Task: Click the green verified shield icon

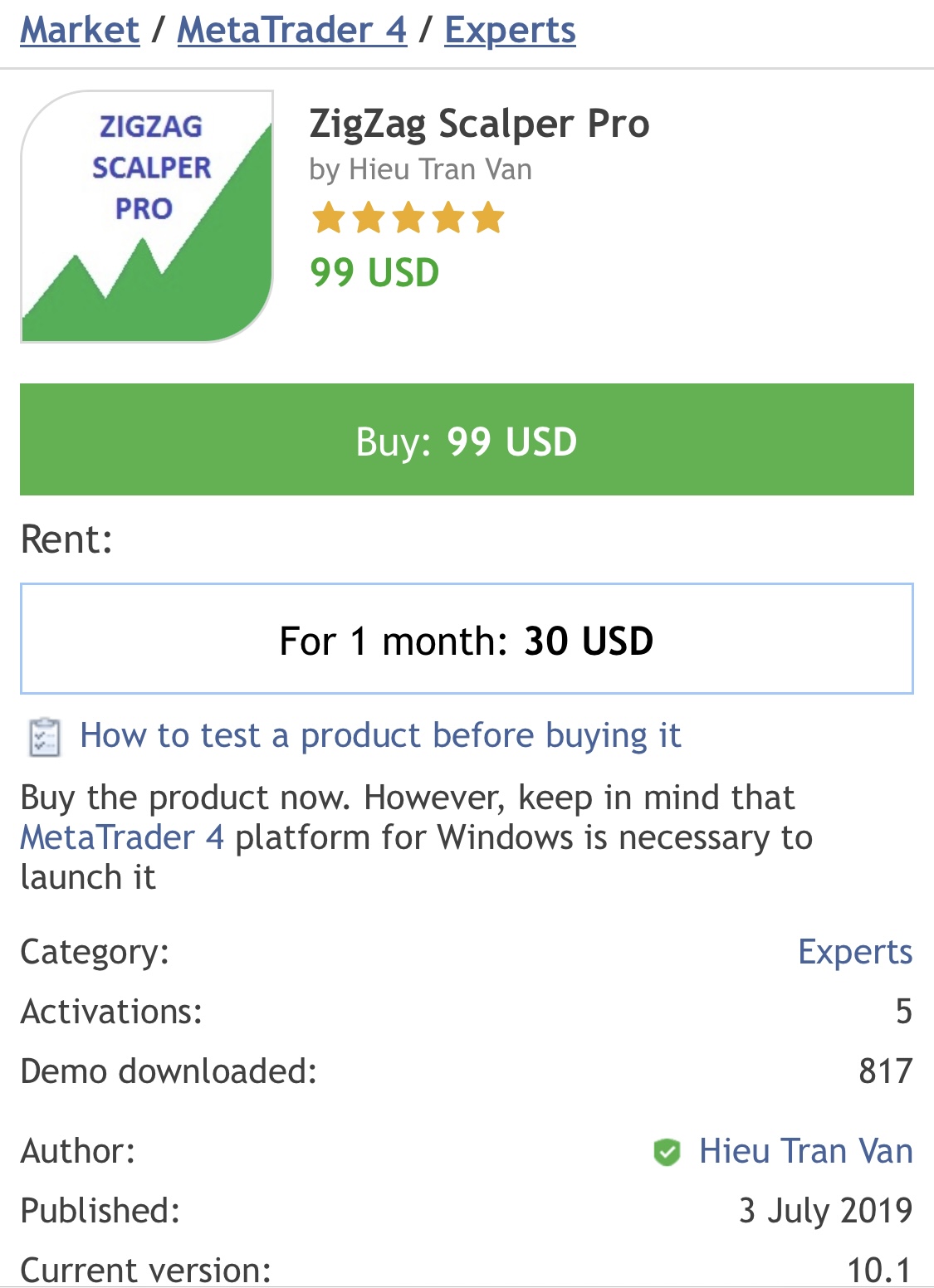Action: pyautogui.click(x=667, y=1152)
